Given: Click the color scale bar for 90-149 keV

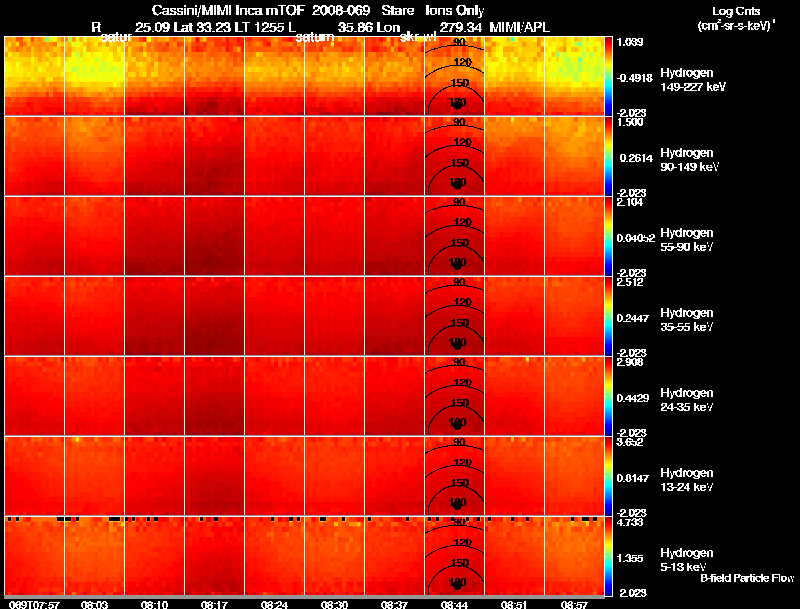Looking at the screenshot, I should point(608,156).
